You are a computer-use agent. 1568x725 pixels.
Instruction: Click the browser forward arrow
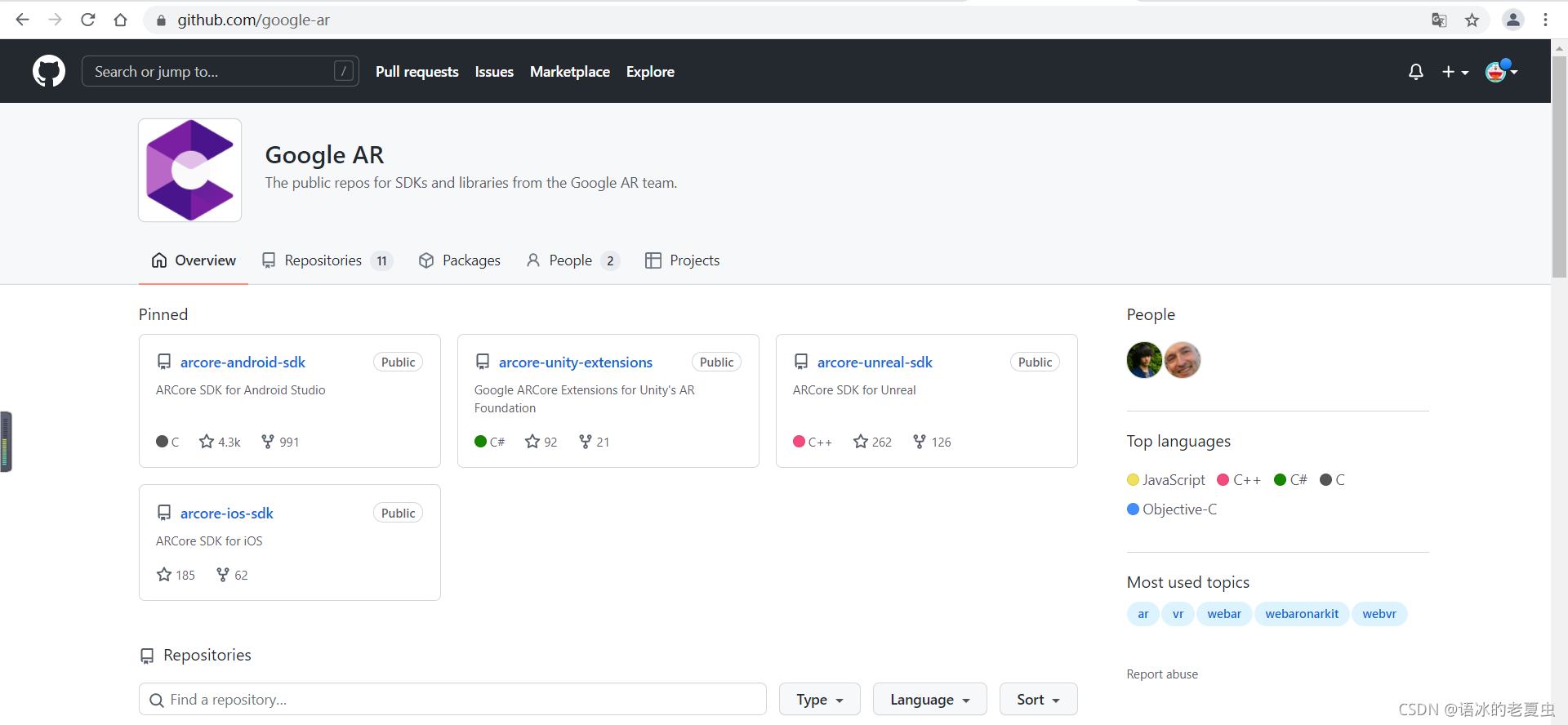(x=55, y=20)
